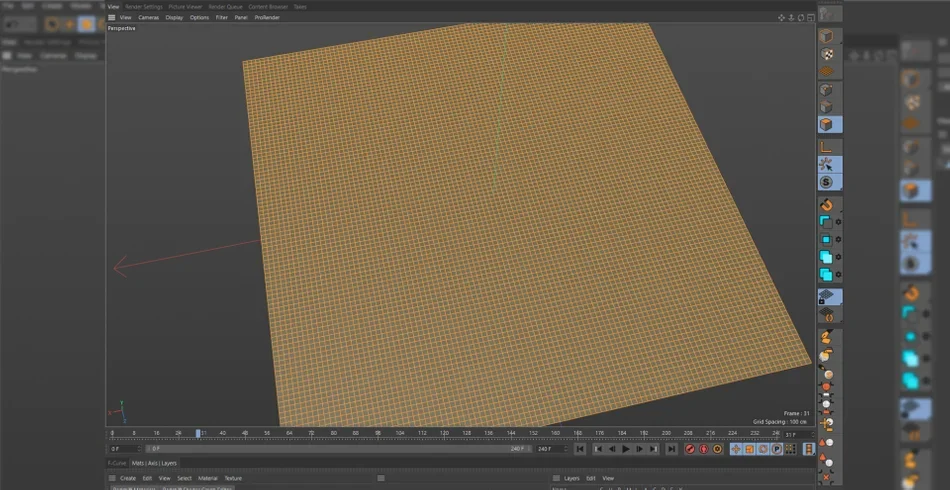Open viewport Panel menu
Viewport: 950px width, 490px height.
pos(241,18)
